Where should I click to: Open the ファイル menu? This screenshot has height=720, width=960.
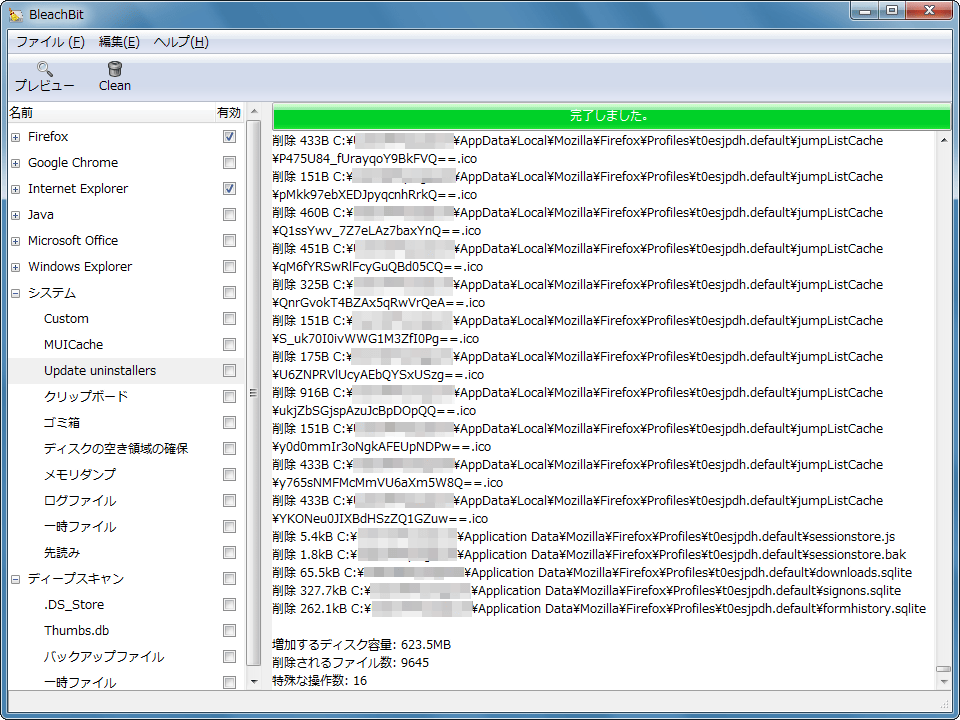[50, 42]
